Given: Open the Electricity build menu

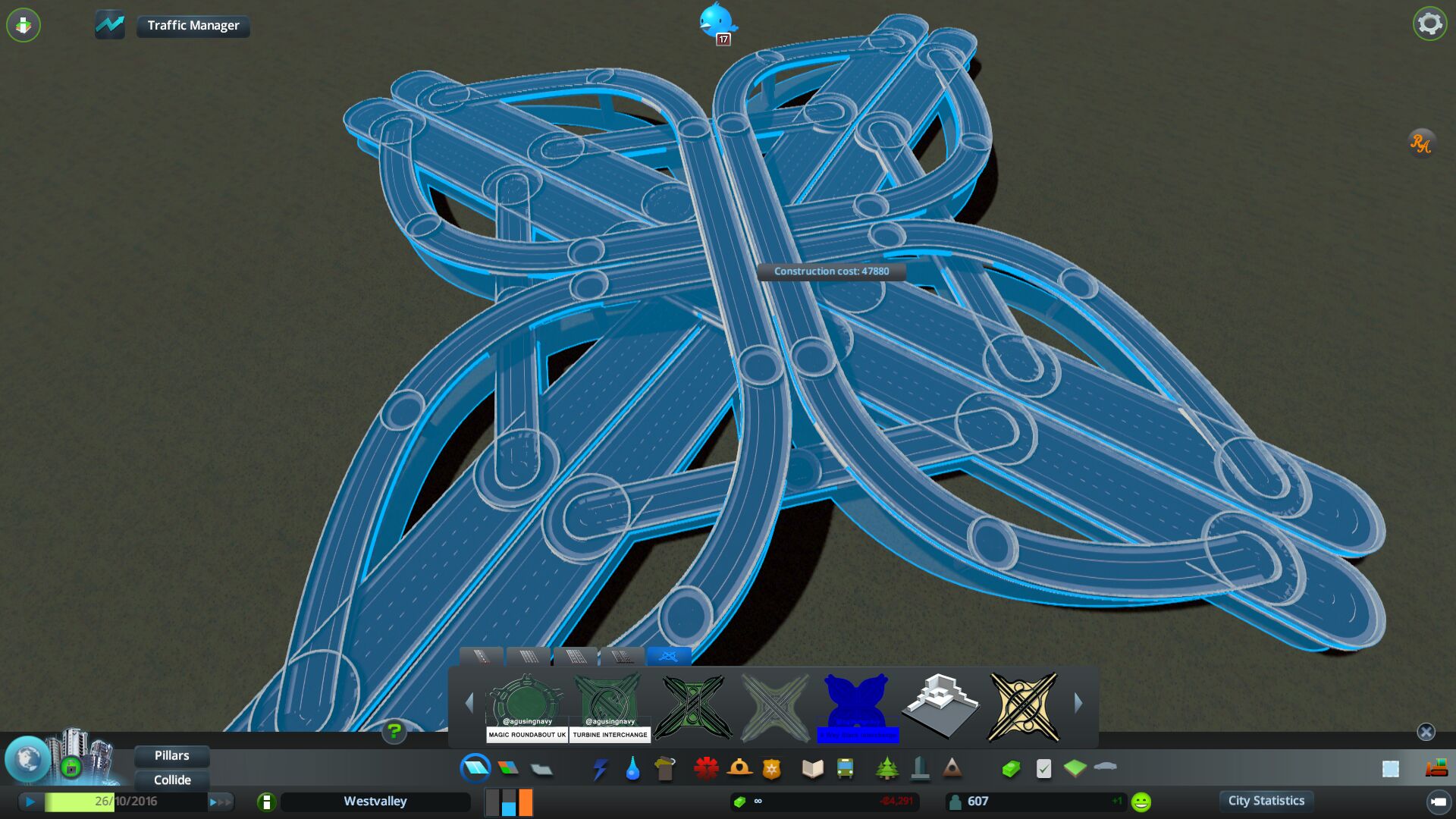Looking at the screenshot, I should click(x=600, y=769).
